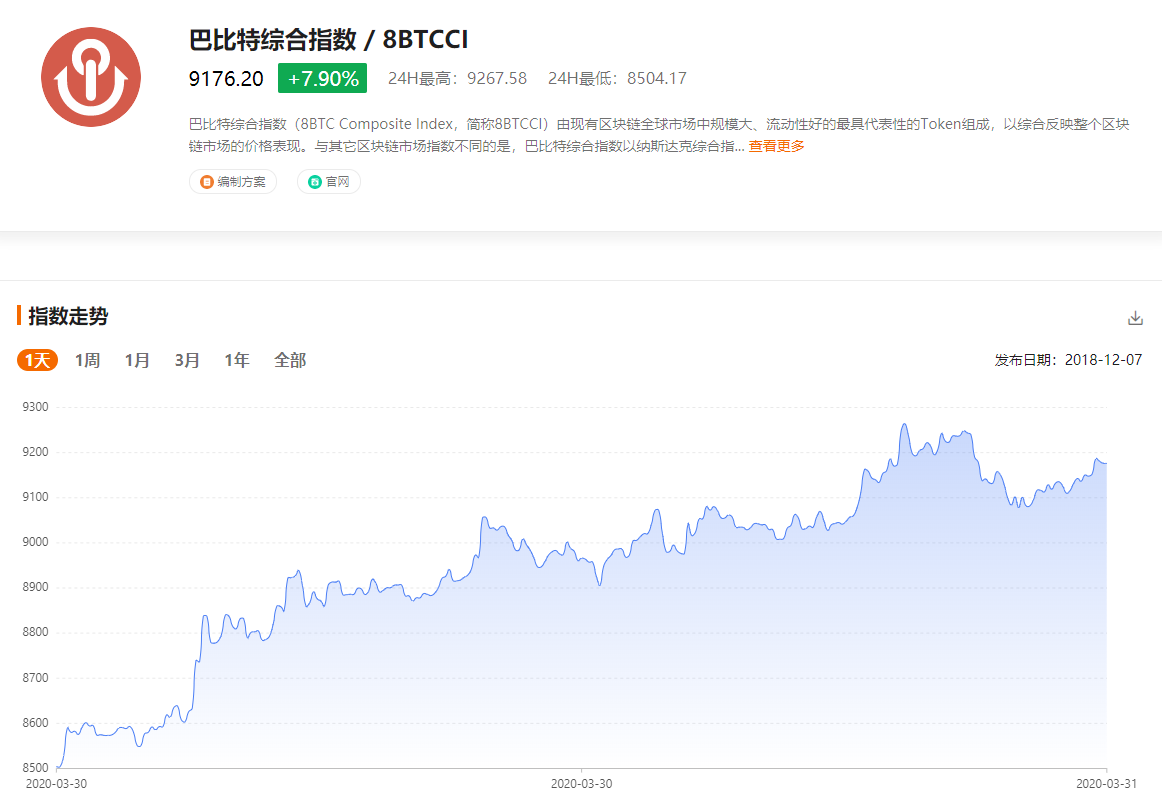Click the +7.90% change badge

point(322,78)
